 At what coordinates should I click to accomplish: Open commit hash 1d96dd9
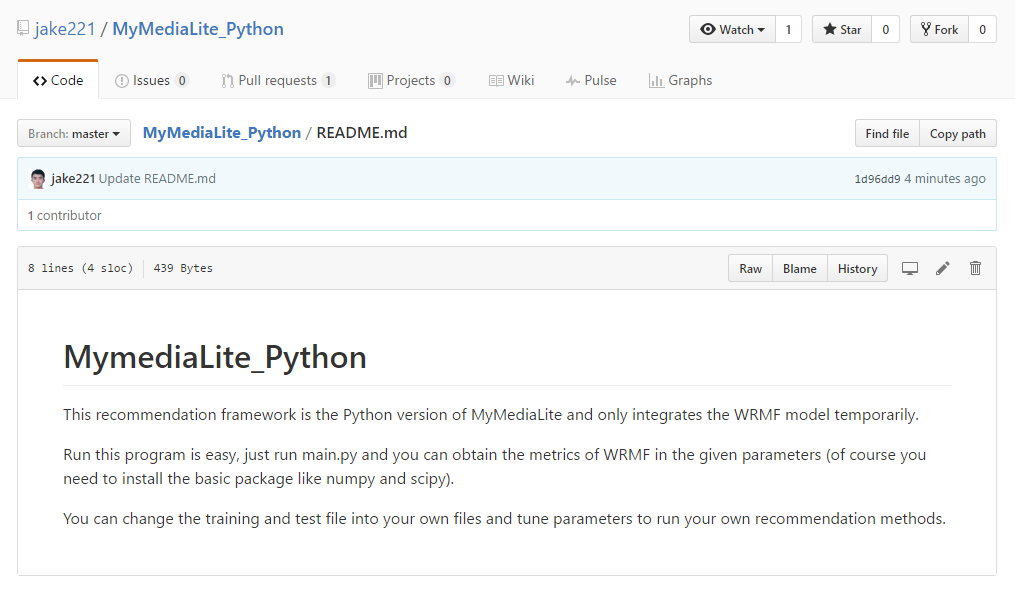pyautogui.click(x=877, y=179)
